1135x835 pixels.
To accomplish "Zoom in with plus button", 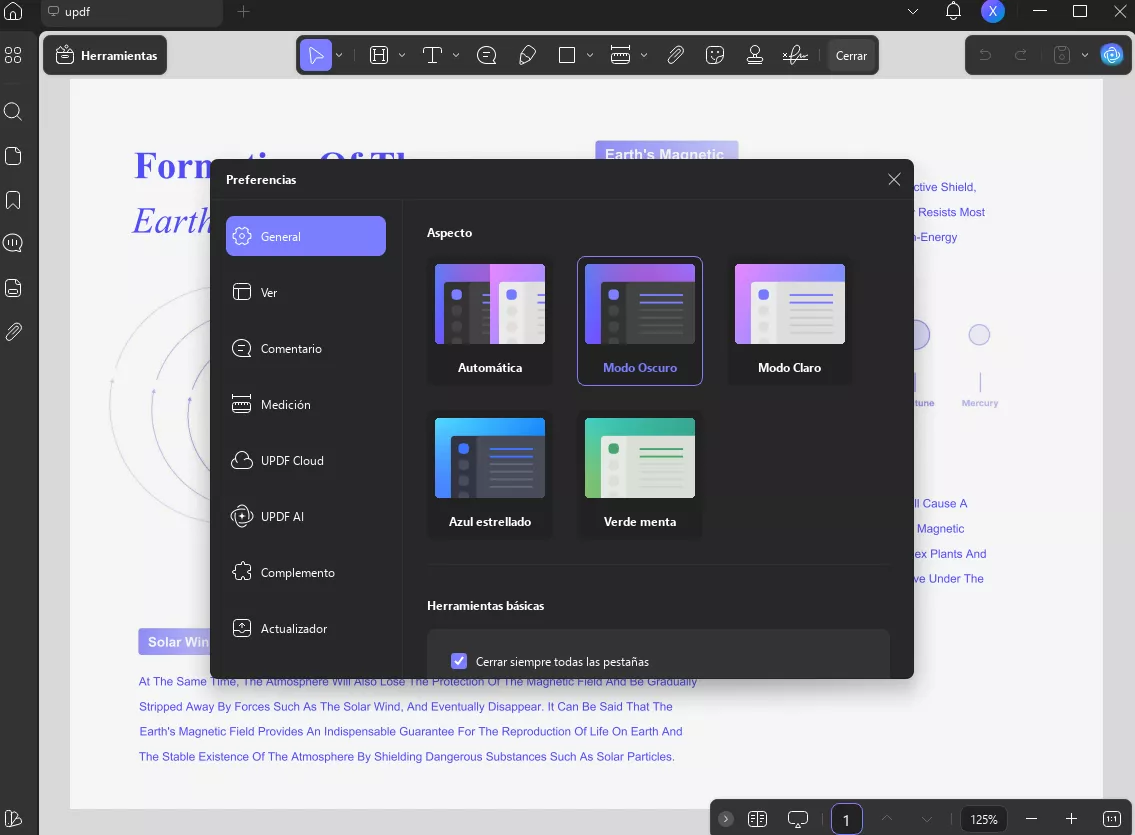I will tap(1071, 818).
